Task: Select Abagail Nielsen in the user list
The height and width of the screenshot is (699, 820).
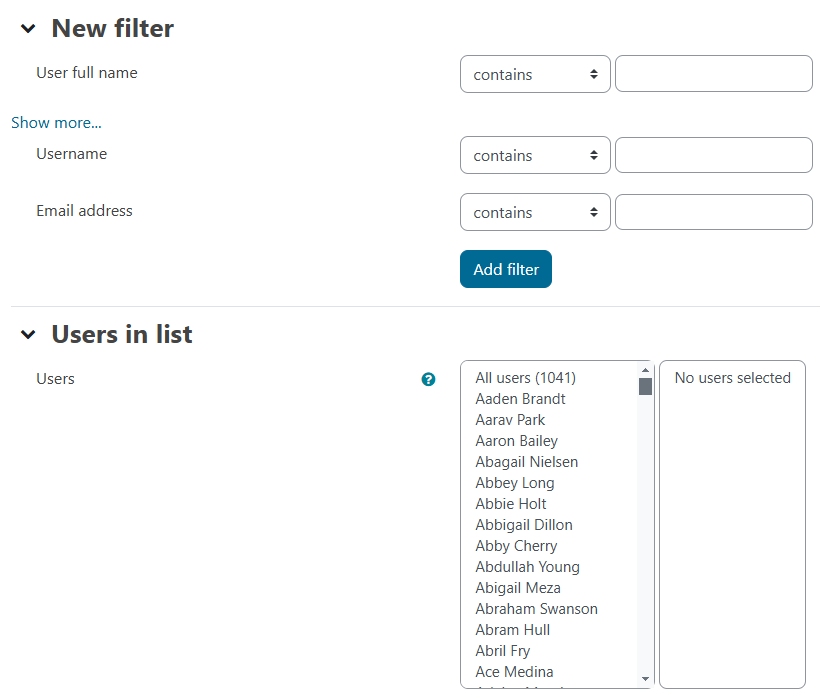Action: [527, 462]
